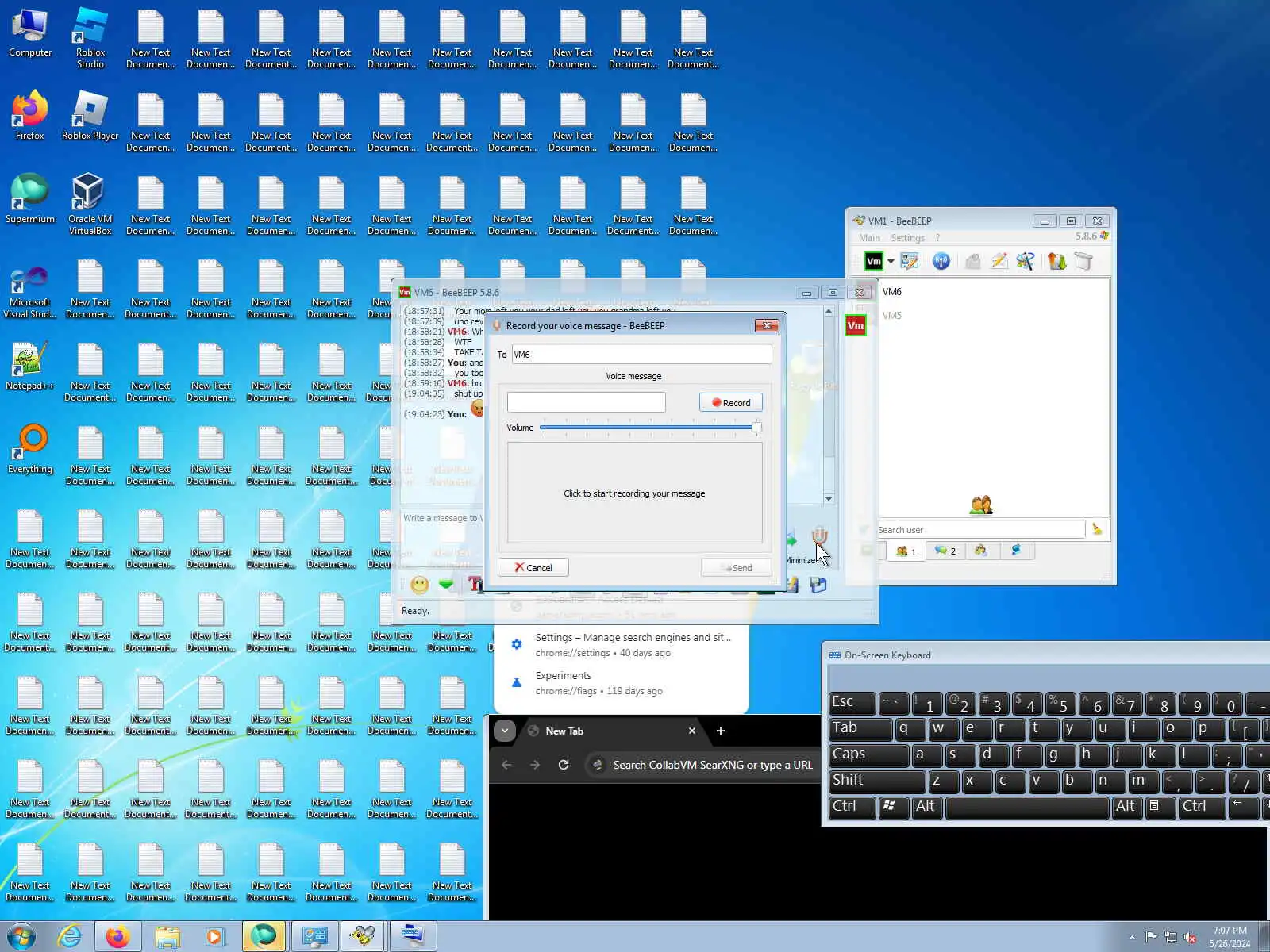Close the Record your voice message dialog
This screenshot has width=1270, height=952.
click(766, 325)
